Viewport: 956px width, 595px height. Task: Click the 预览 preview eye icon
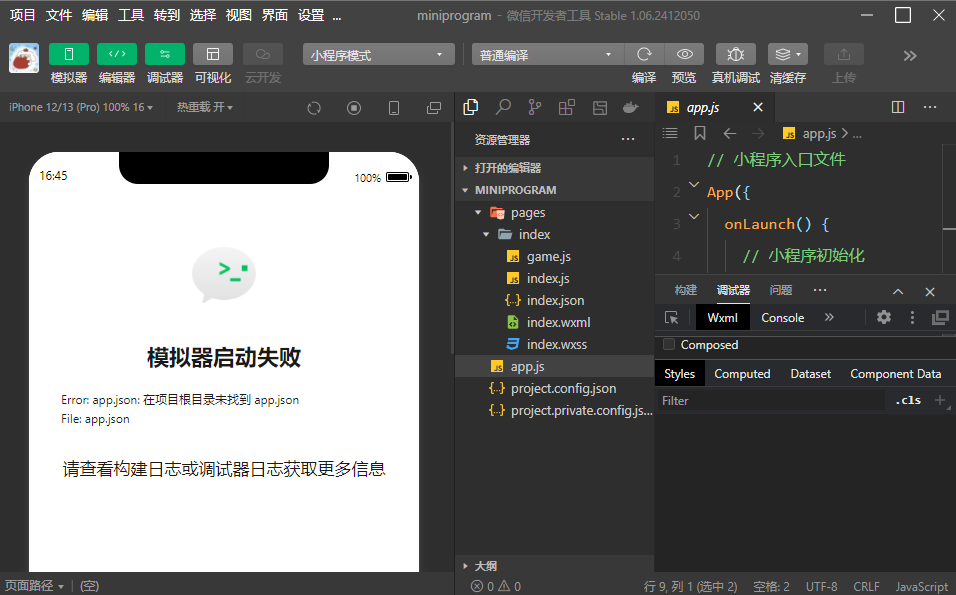click(x=684, y=54)
